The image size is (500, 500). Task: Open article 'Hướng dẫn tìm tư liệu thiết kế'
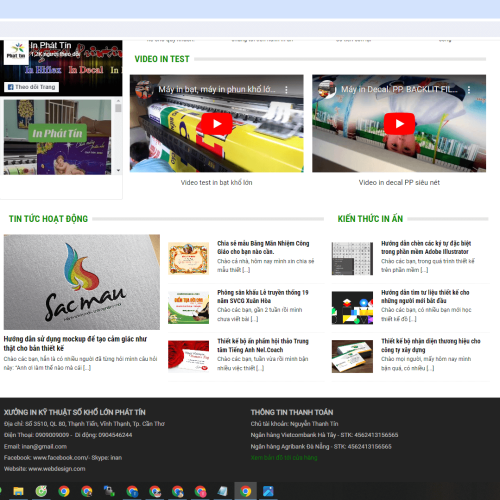point(425,296)
